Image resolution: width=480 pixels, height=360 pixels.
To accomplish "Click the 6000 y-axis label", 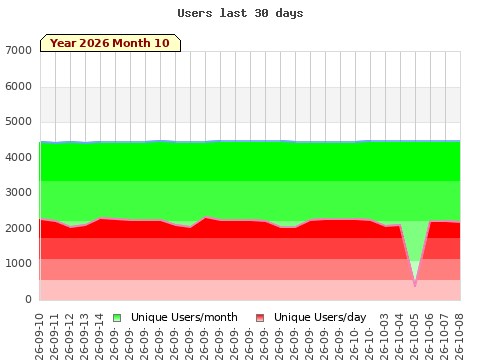I will pyautogui.click(x=19, y=87).
